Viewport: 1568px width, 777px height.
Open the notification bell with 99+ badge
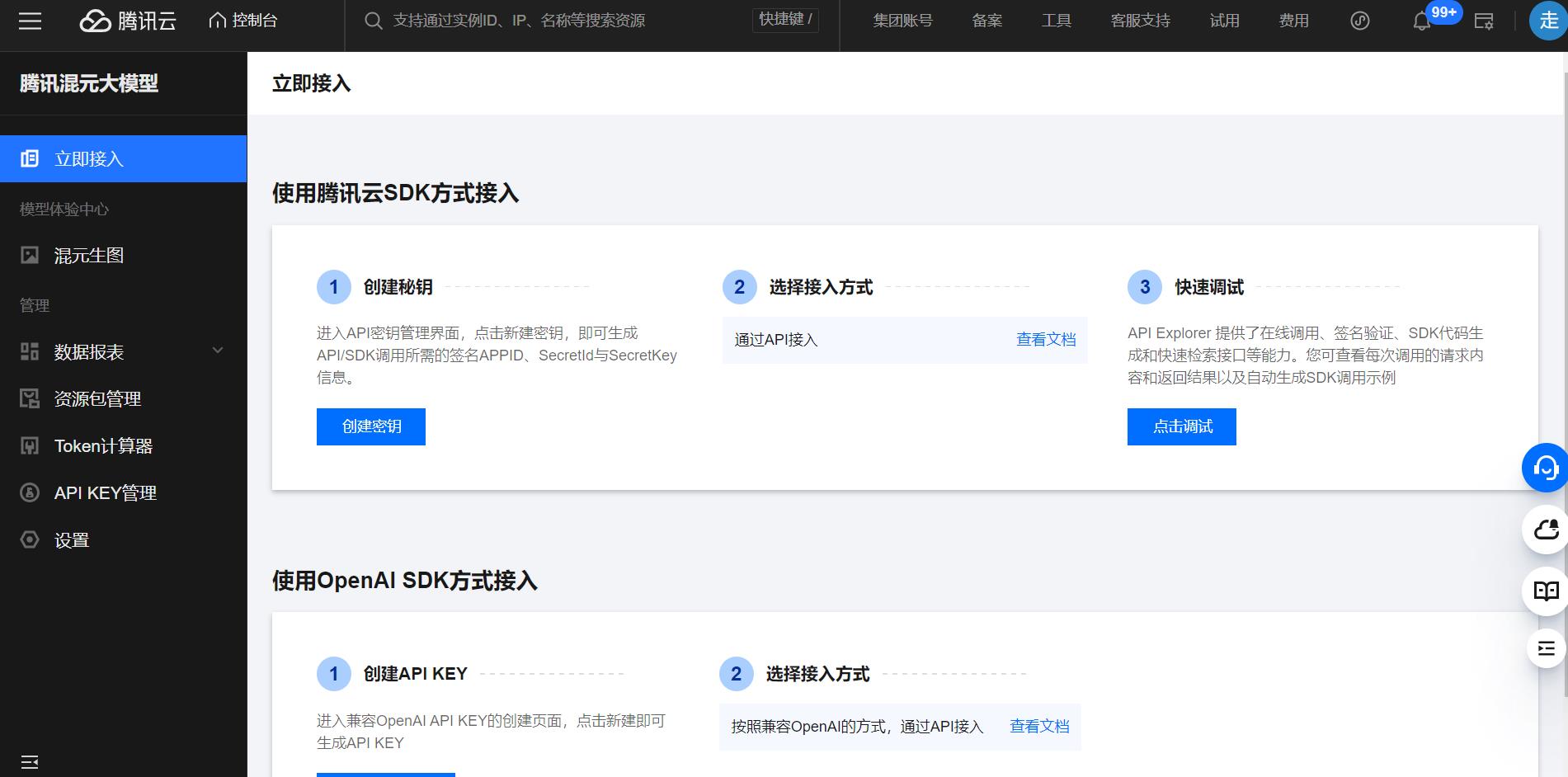tap(1421, 22)
